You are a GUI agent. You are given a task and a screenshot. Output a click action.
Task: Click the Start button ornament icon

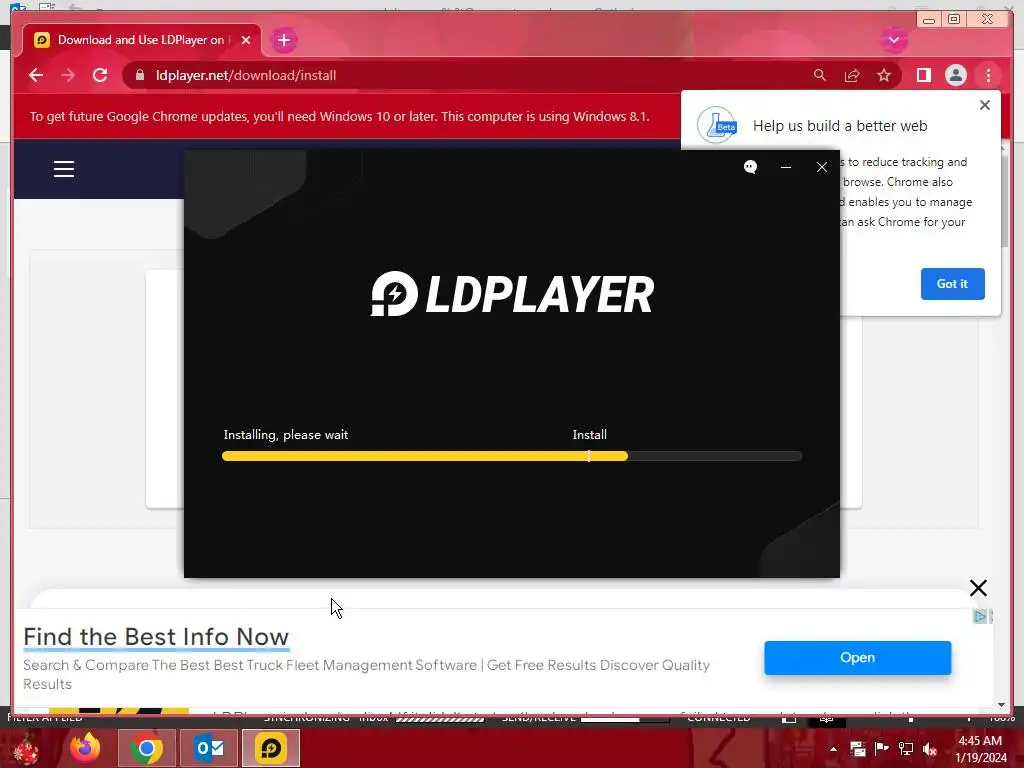pyautogui.click(x=26, y=750)
